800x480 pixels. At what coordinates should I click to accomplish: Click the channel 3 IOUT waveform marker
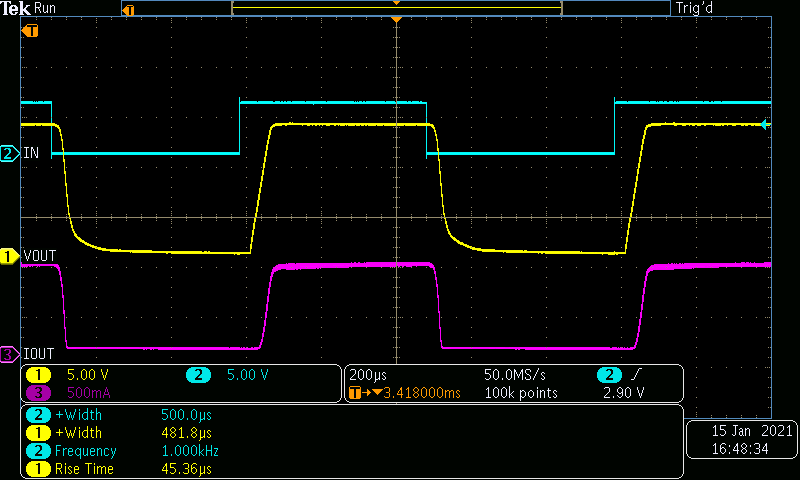(9, 354)
